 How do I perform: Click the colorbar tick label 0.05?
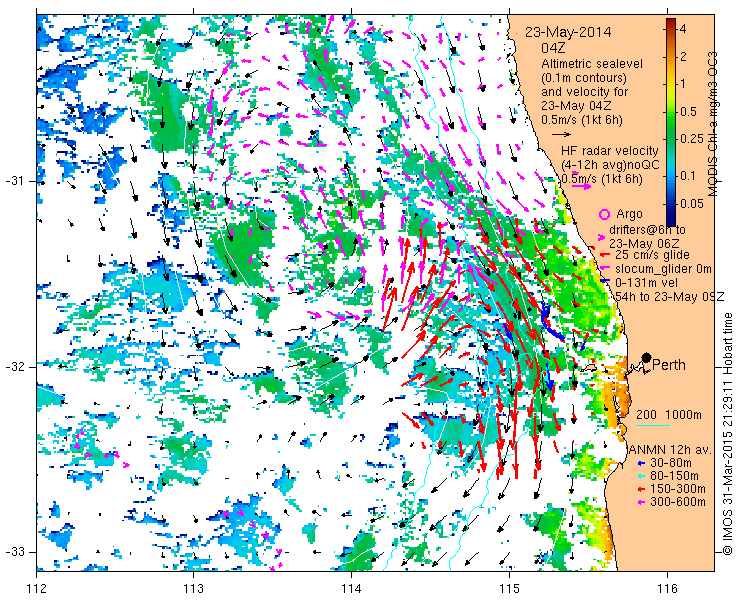[x=691, y=204]
